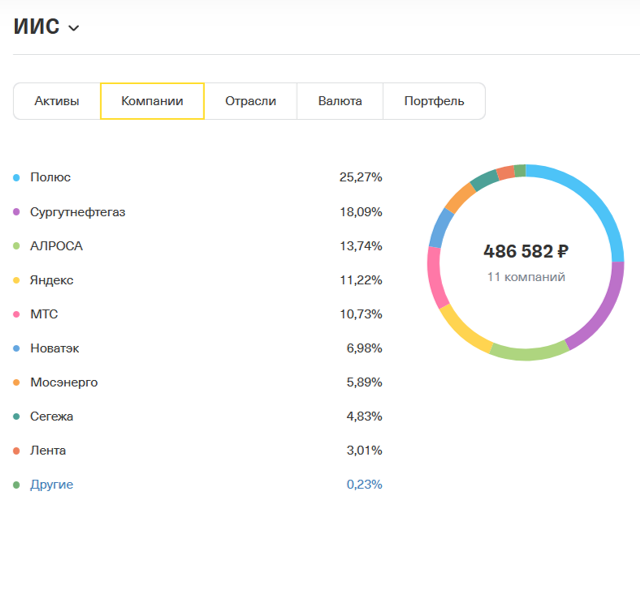Click the Лента company name

48,450
